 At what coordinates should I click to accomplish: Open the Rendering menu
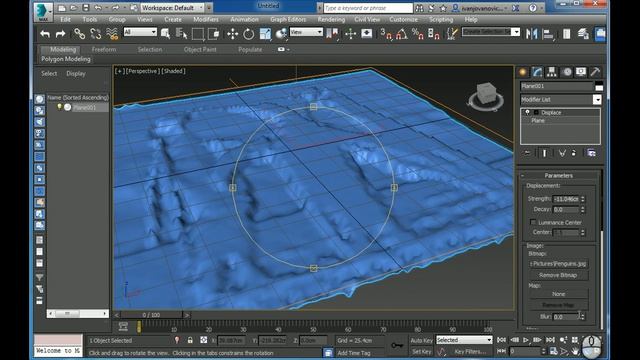[331, 19]
